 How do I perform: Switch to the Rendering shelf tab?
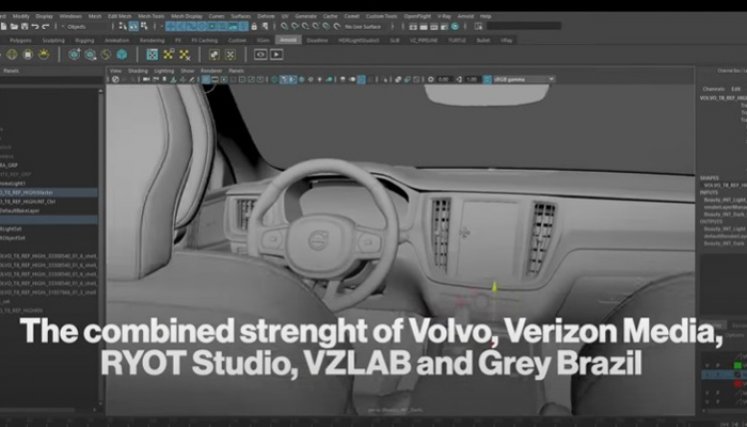tap(152, 41)
